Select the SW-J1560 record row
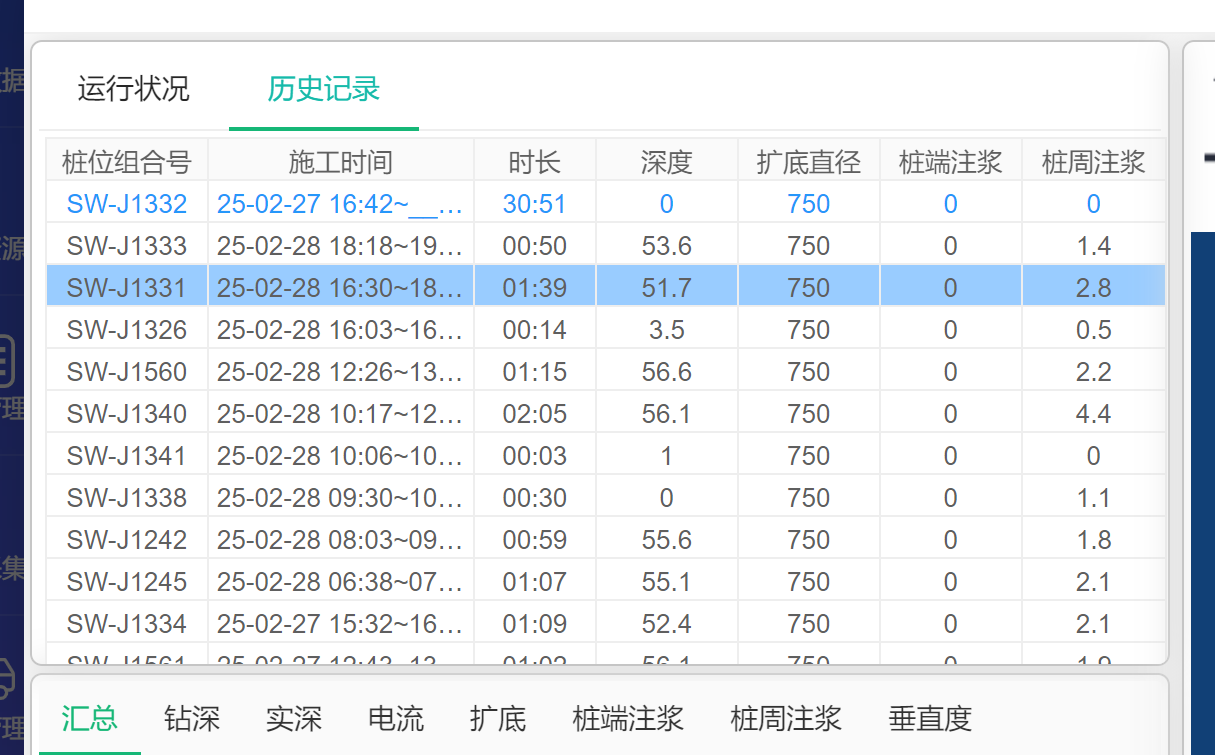 pos(126,372)
